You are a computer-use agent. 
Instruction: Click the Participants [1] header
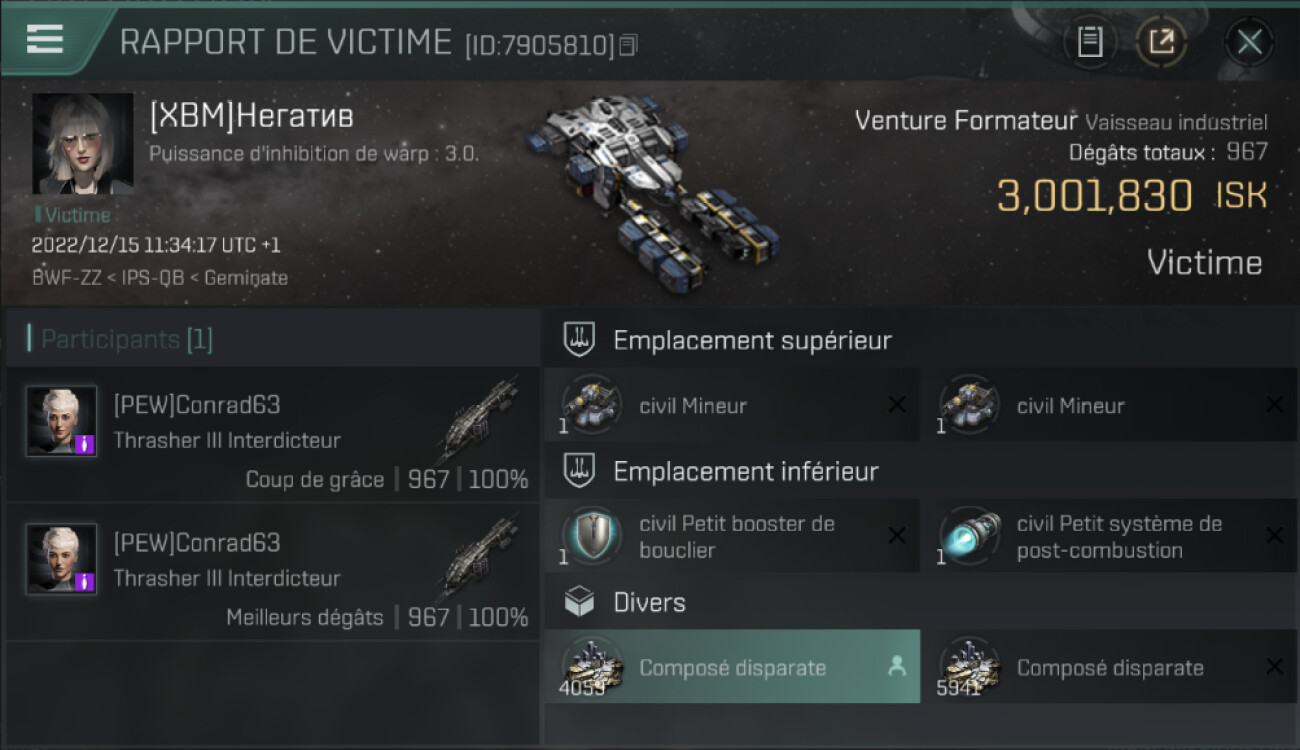[x=126, y=339]
